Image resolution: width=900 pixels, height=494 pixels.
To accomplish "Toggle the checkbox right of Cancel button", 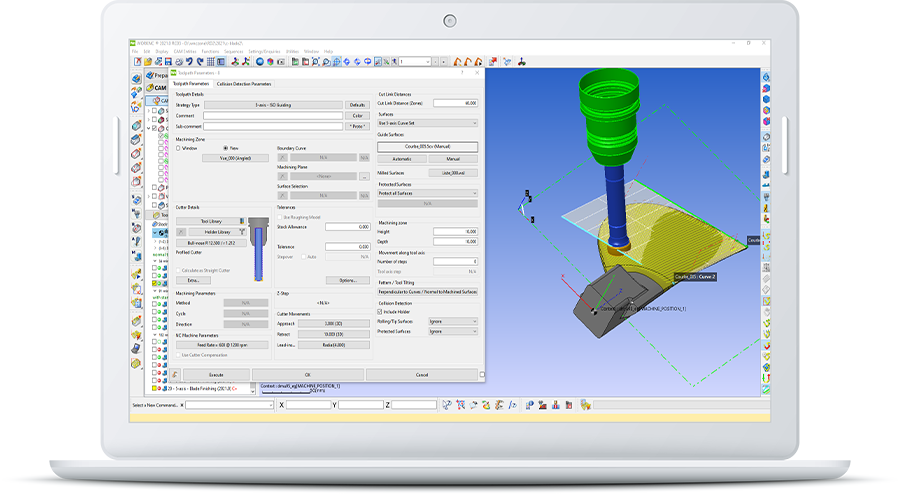I will (482, 375).
